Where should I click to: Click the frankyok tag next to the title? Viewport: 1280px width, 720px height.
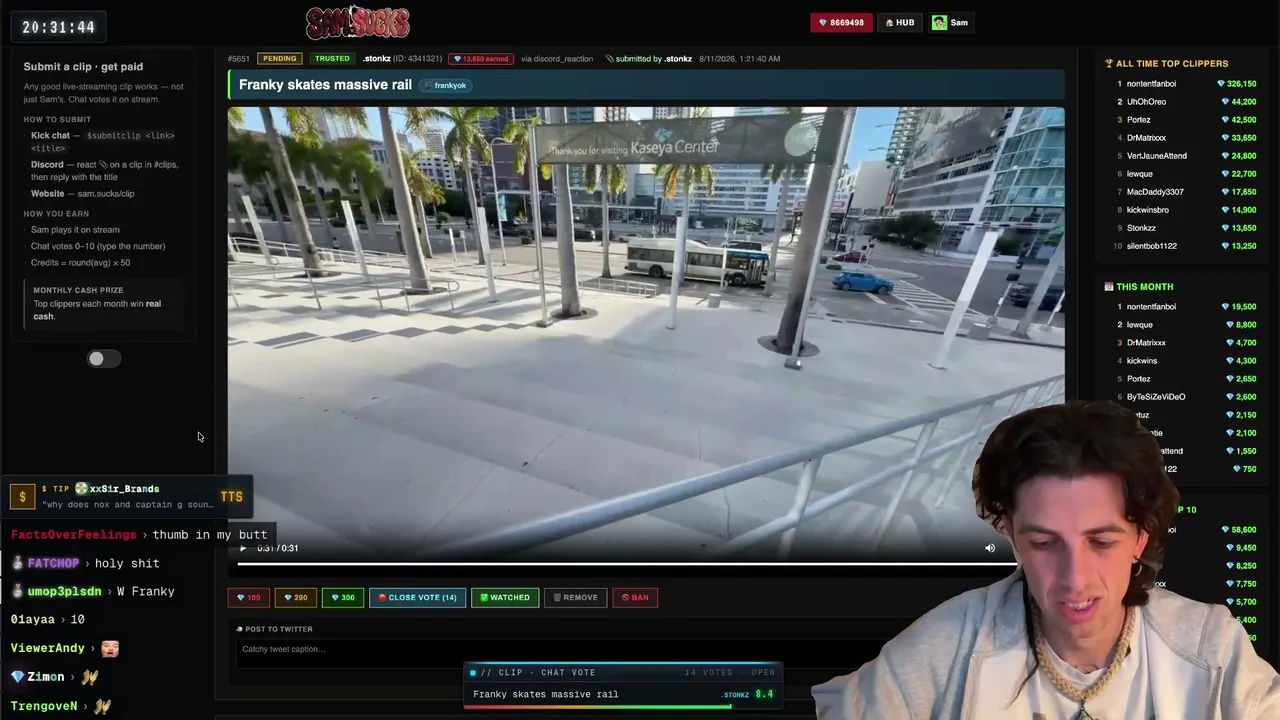(x=446, y=85)
